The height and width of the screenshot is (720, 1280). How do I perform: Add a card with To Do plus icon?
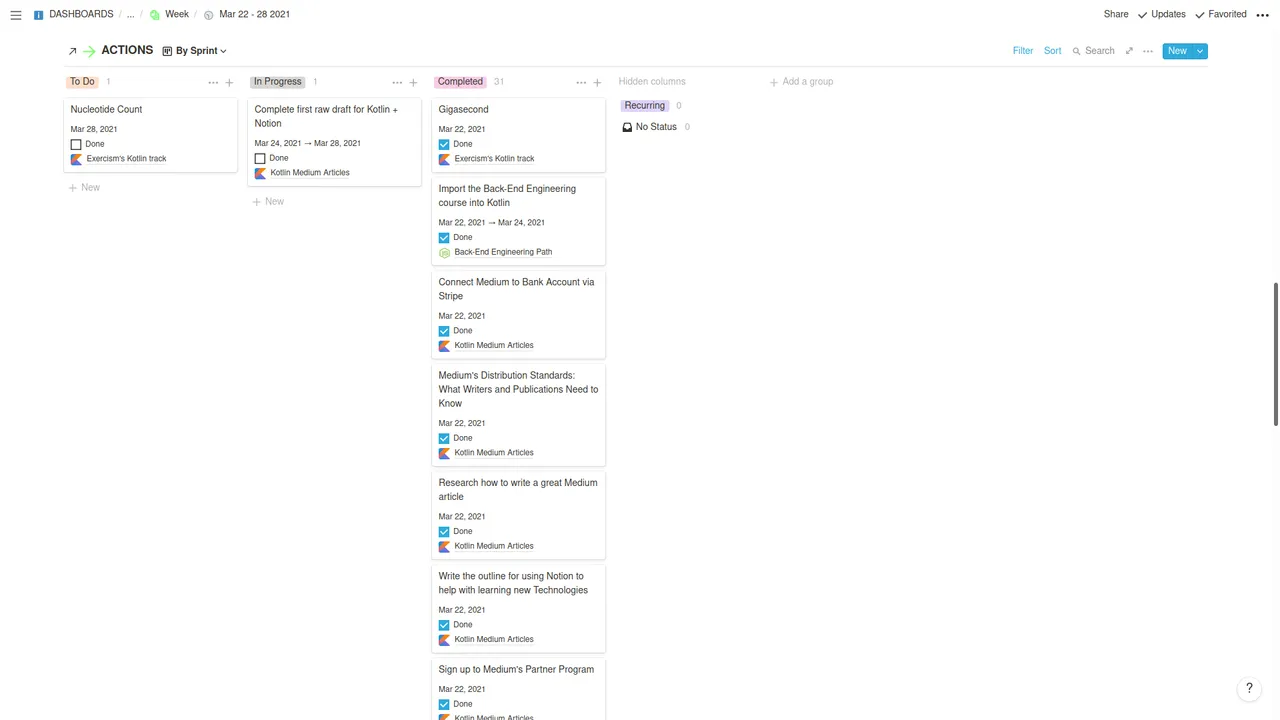[x=229, y=82]
